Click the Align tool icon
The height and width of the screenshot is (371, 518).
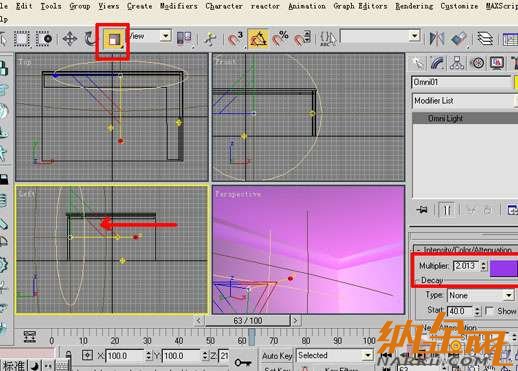point(459,39)
